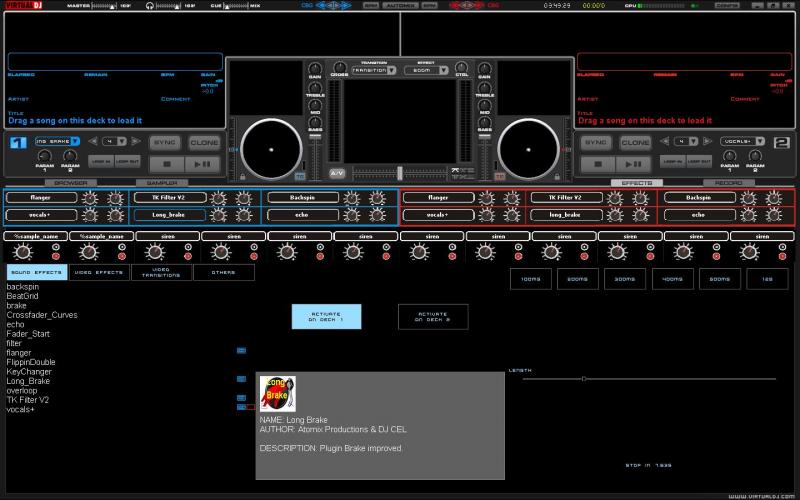The height and width of the screenshot is (500, 800).
Task: Switch to the Record tab
Action: click(729, 183)
